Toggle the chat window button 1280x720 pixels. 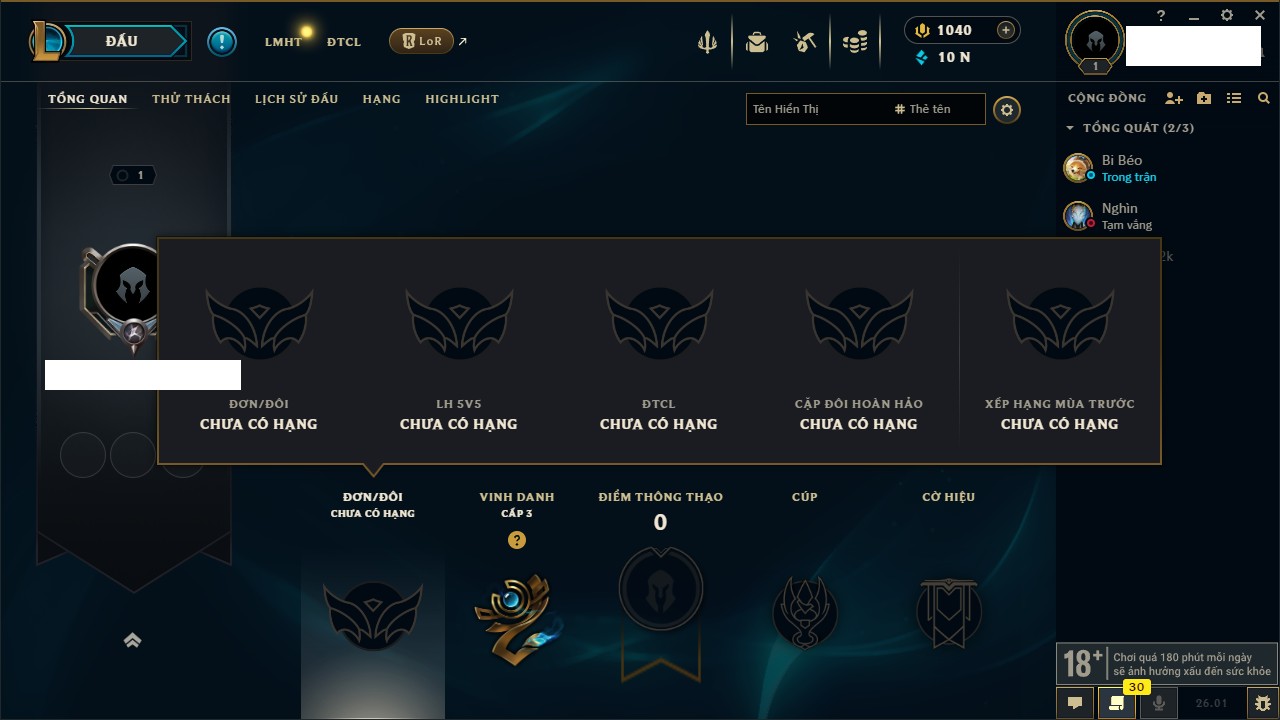click(1075, 703)
